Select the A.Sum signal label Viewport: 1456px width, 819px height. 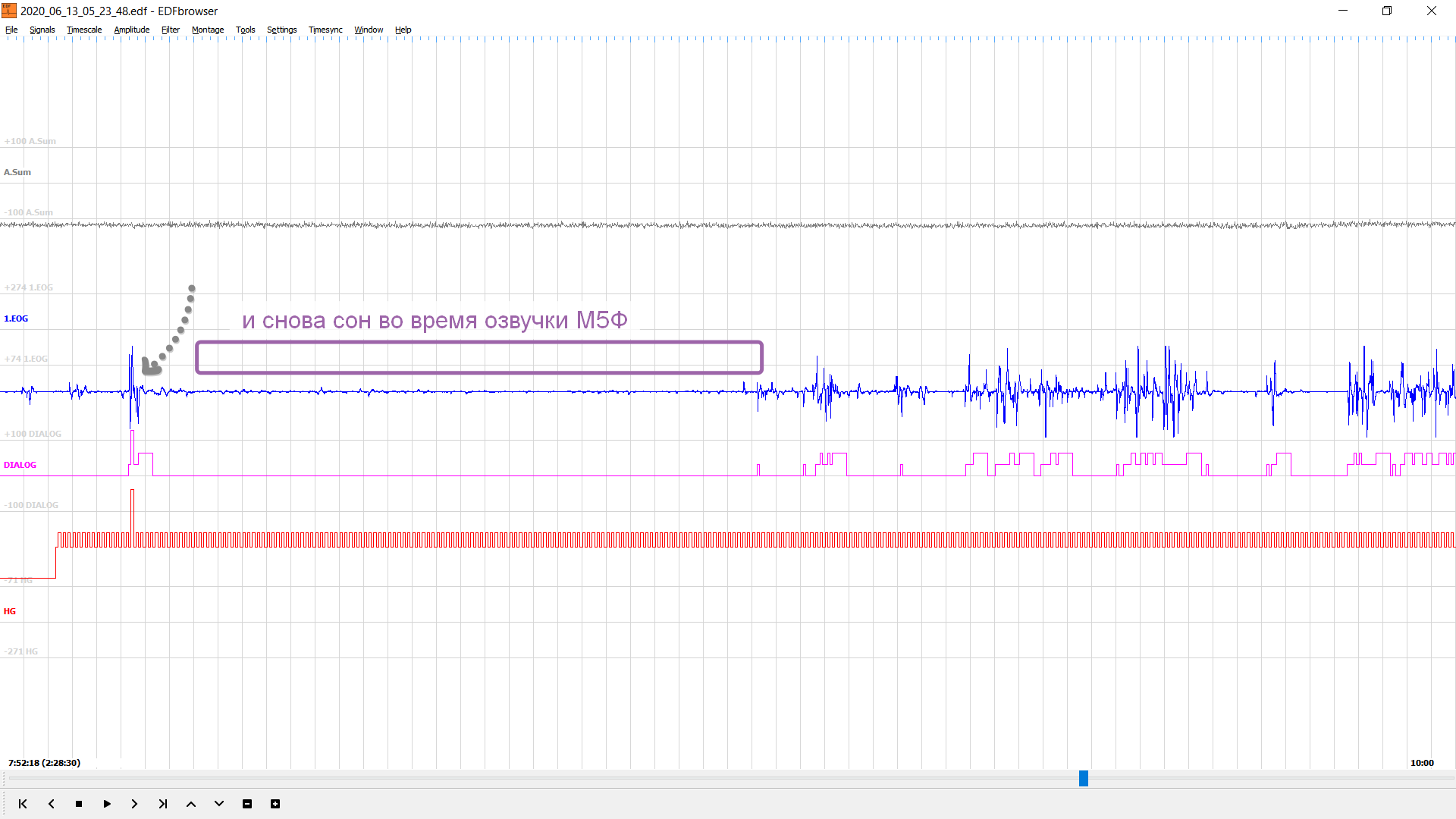[x=17, y=172]
